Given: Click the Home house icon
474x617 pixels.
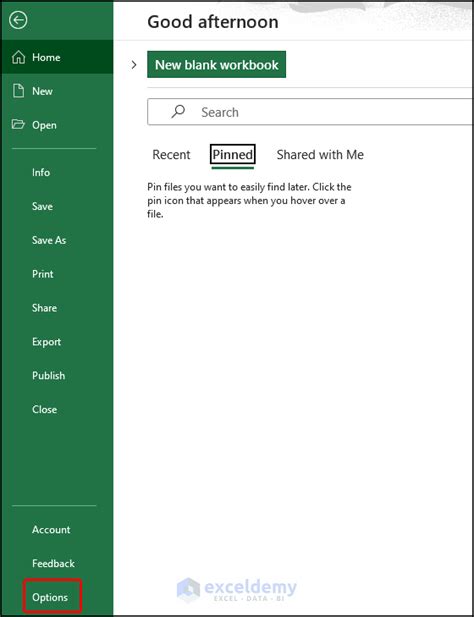Looking at the screenshot, I should click(x=18, y=57).
